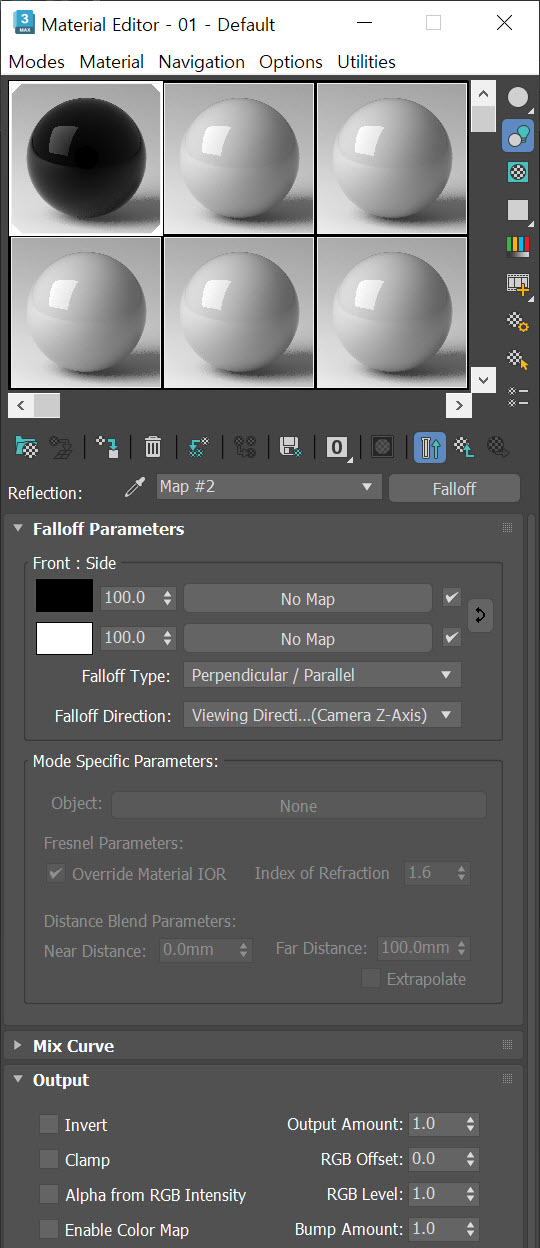Uncheck the second Side map enable checkbox
Screen dimensions: 540x1248
tap(452, 636)
